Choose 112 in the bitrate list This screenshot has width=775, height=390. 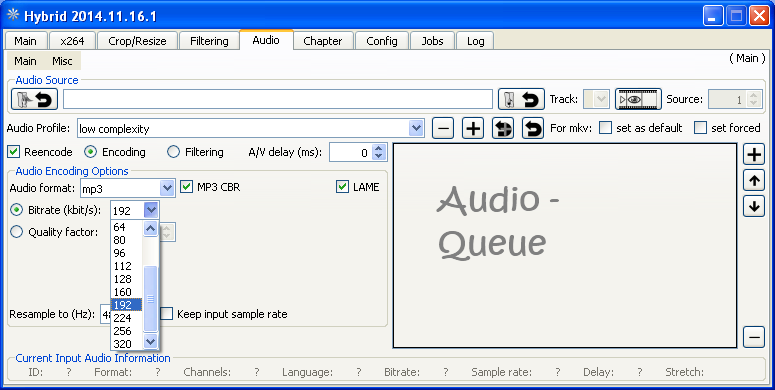pyautogui.click(x=127, y=266)
